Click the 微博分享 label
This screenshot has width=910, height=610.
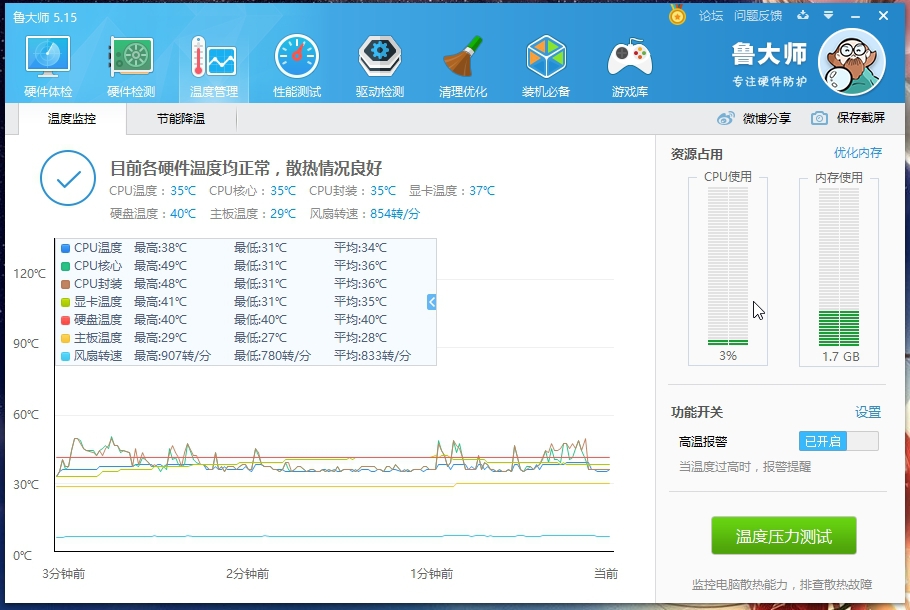coord(767,118)
